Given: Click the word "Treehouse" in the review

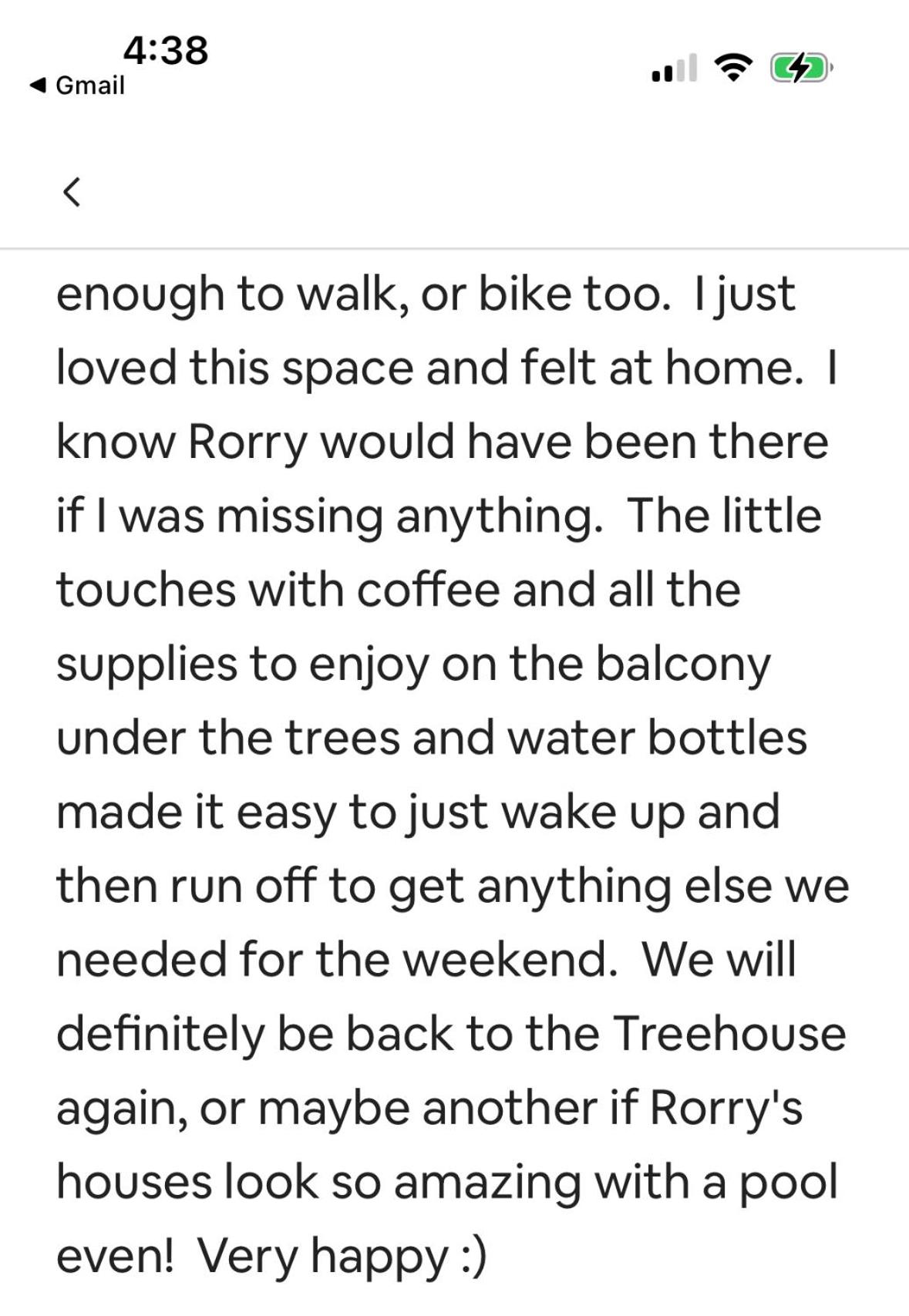Looking at the screenshot, I should [730, 1033].
